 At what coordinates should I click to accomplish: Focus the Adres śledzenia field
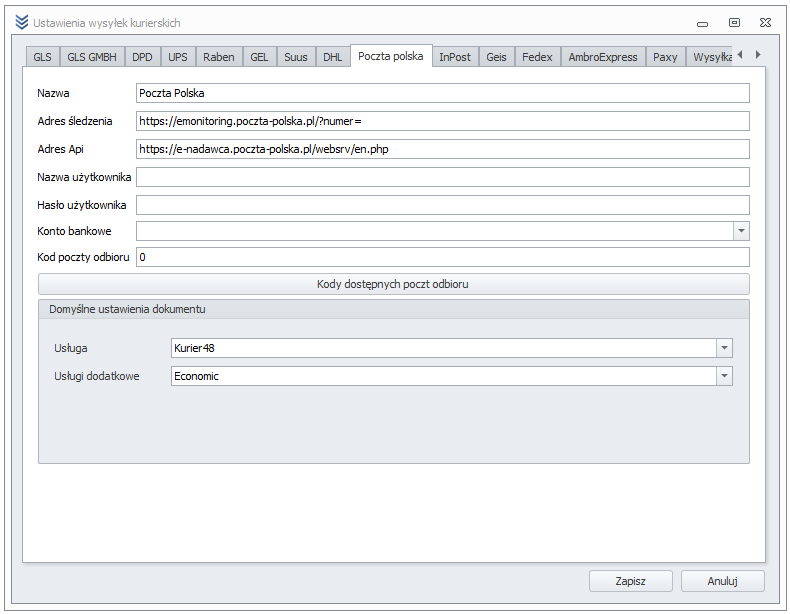click(443, 121)
